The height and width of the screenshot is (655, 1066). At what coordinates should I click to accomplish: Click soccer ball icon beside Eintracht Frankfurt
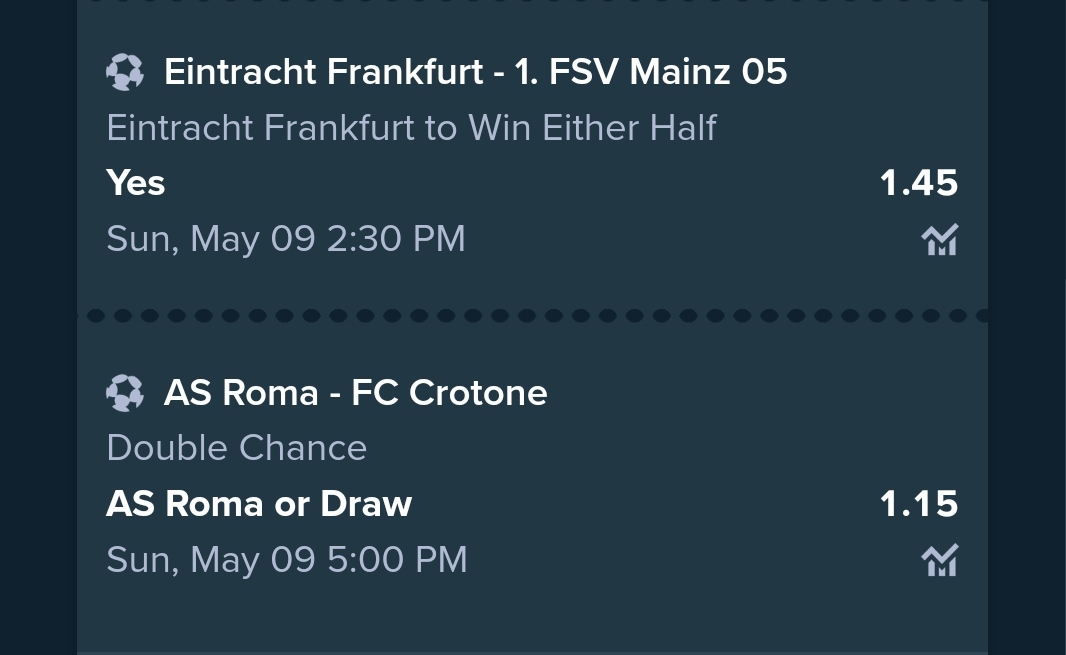pos(125,72)
